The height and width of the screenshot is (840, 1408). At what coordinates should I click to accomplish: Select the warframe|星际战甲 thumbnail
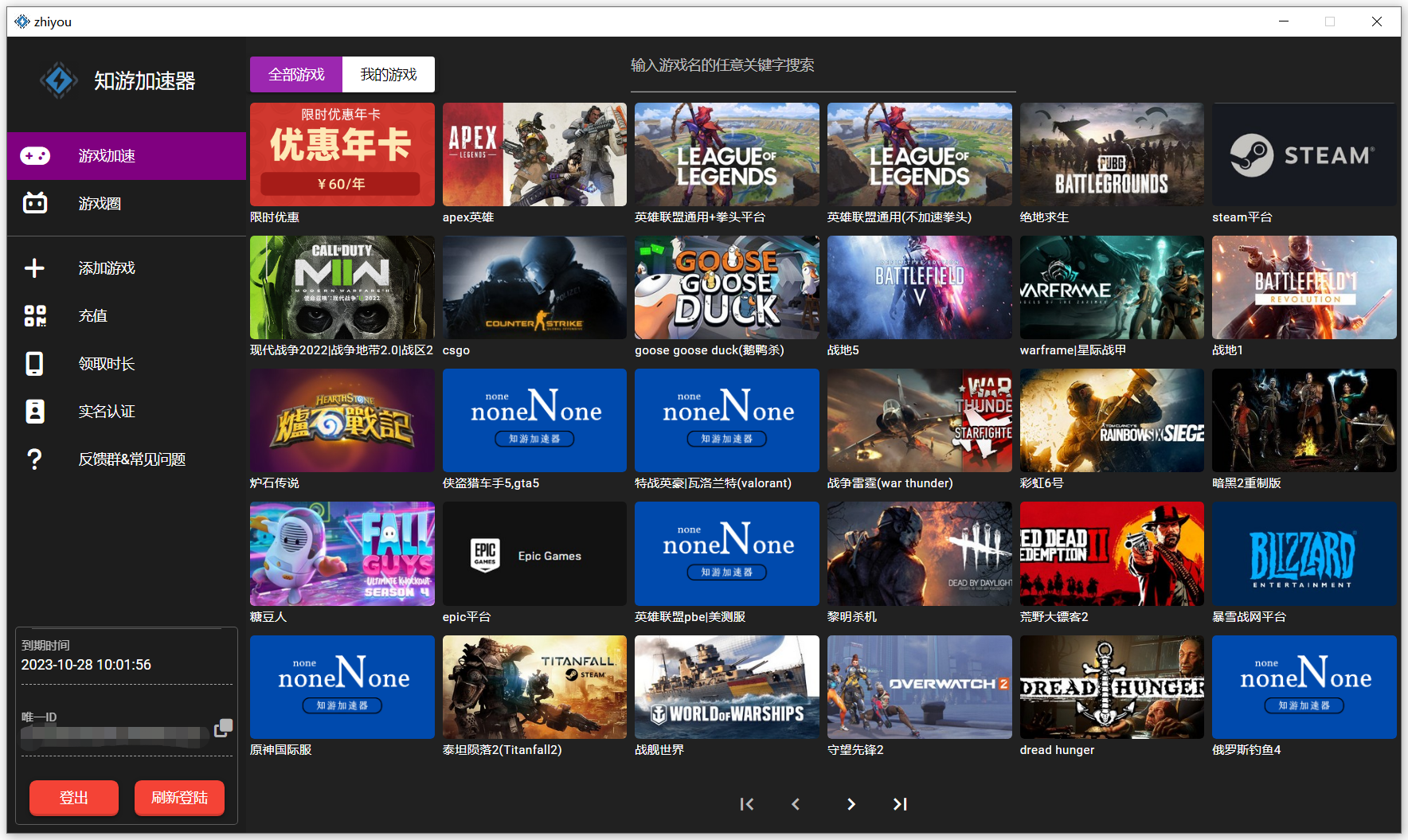1112,287
